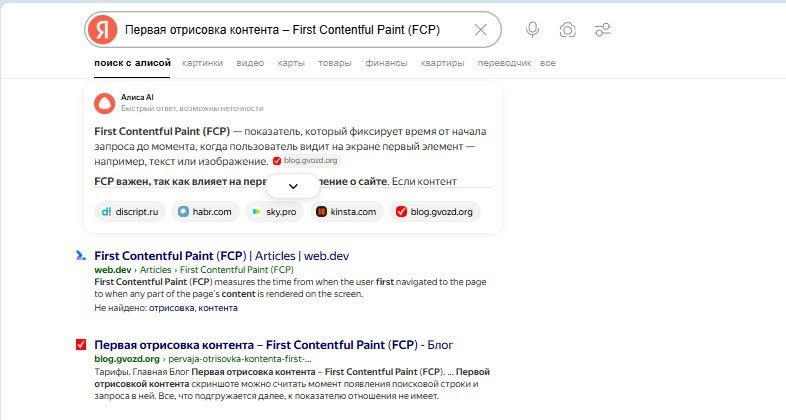Clear the search query with X icon
Image resolution: width=786 pixels, height=420 pixels.
(x=480, y=30)
